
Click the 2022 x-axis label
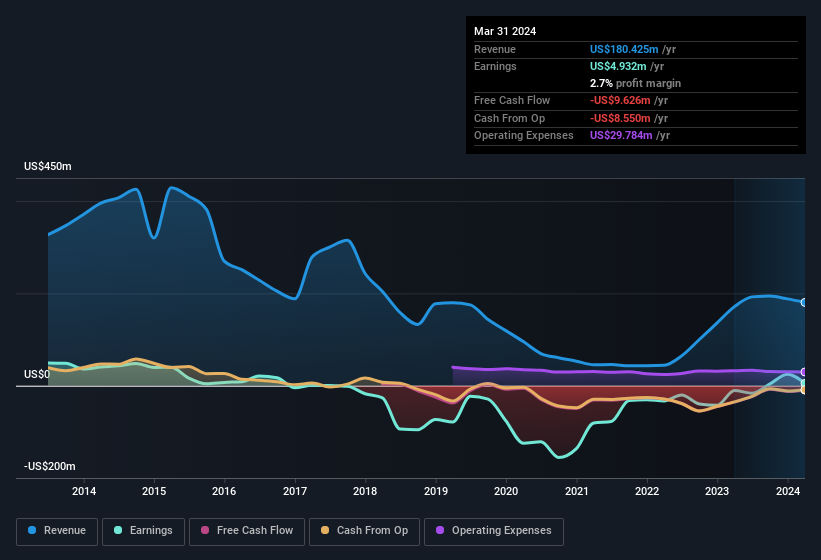pos(647,491)
